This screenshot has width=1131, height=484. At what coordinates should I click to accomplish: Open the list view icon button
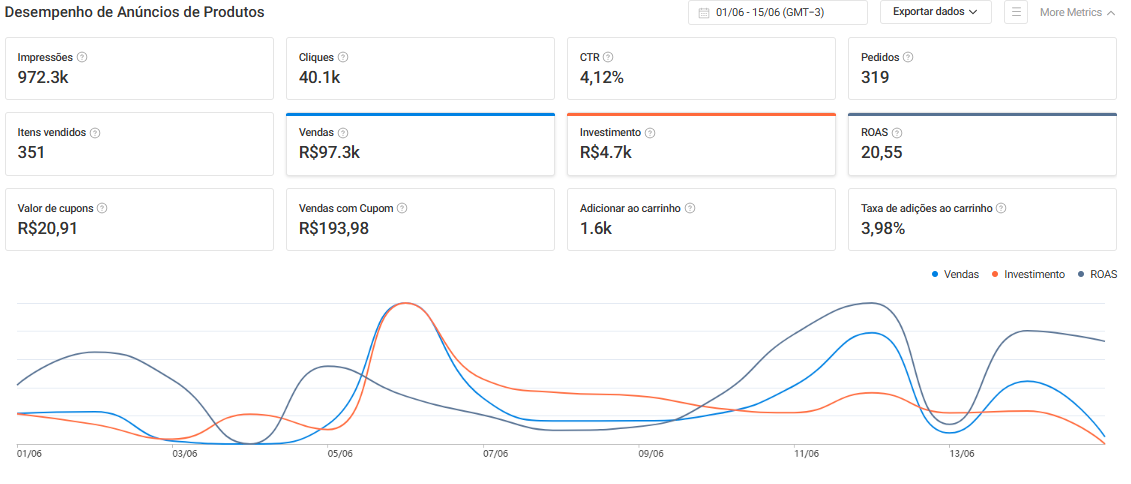(1016, 12)
